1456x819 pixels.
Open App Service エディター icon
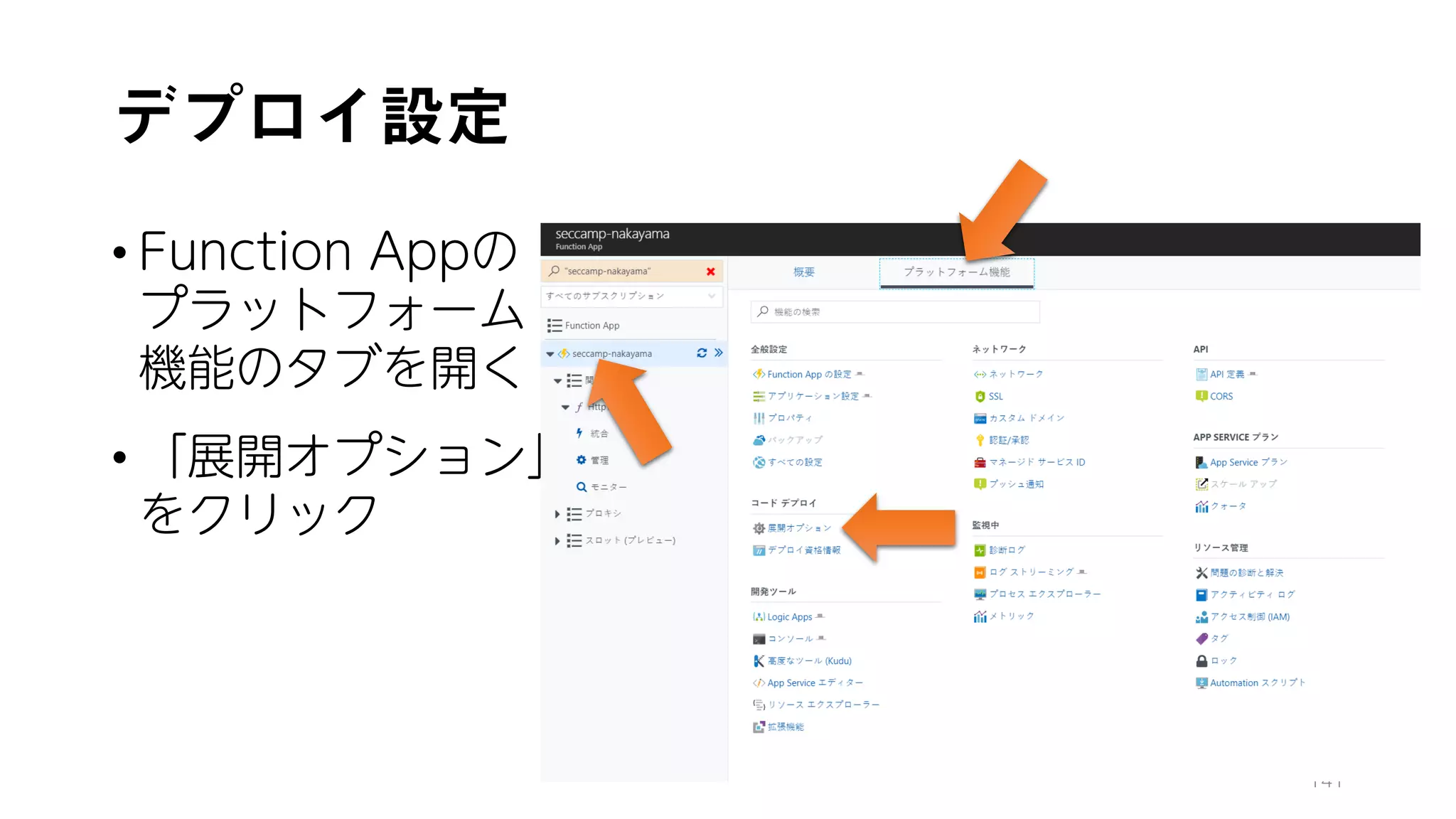[759, 683]
